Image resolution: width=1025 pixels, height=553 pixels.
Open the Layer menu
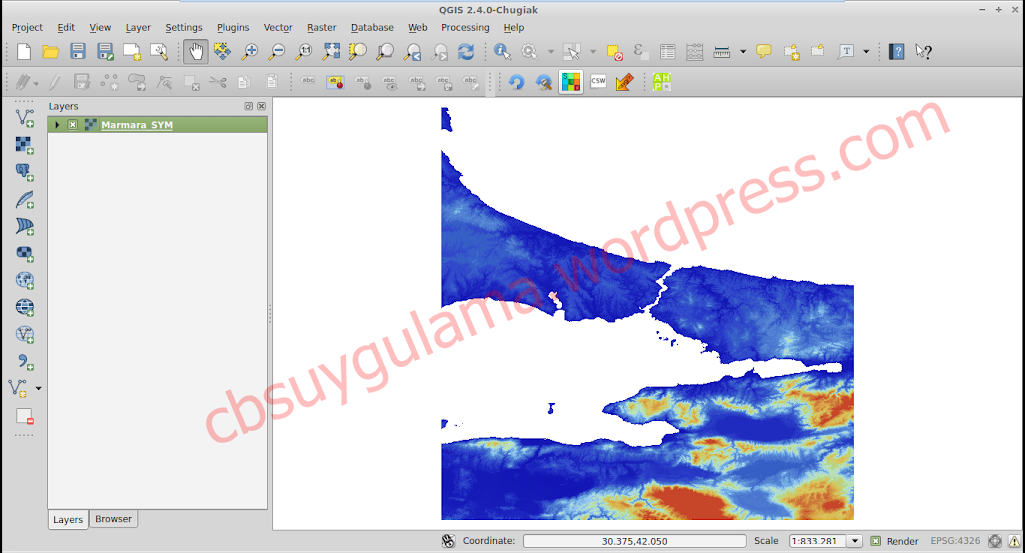click(138, 27)
